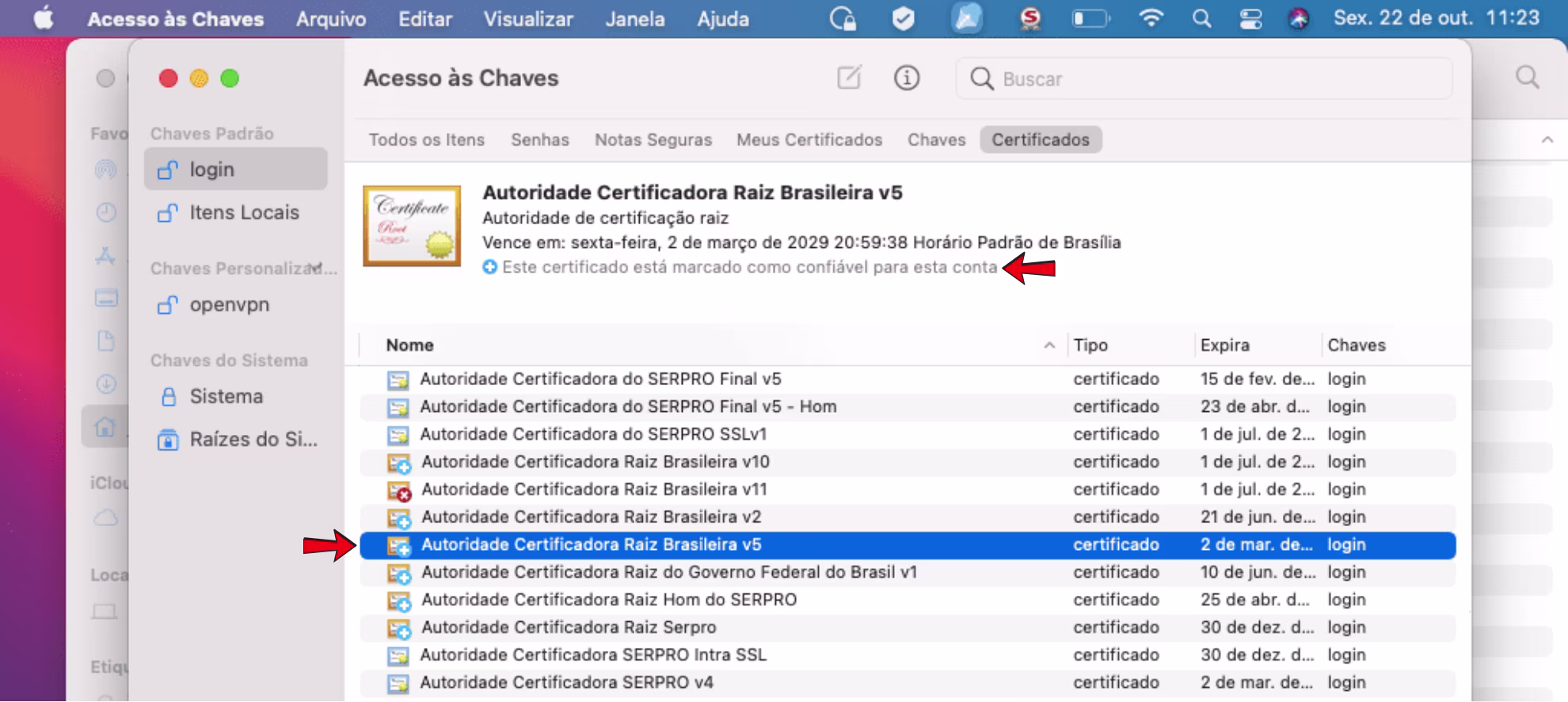Open the Arquivo menu
This screenshot has height=702, width=1568.
click(331, 19)
